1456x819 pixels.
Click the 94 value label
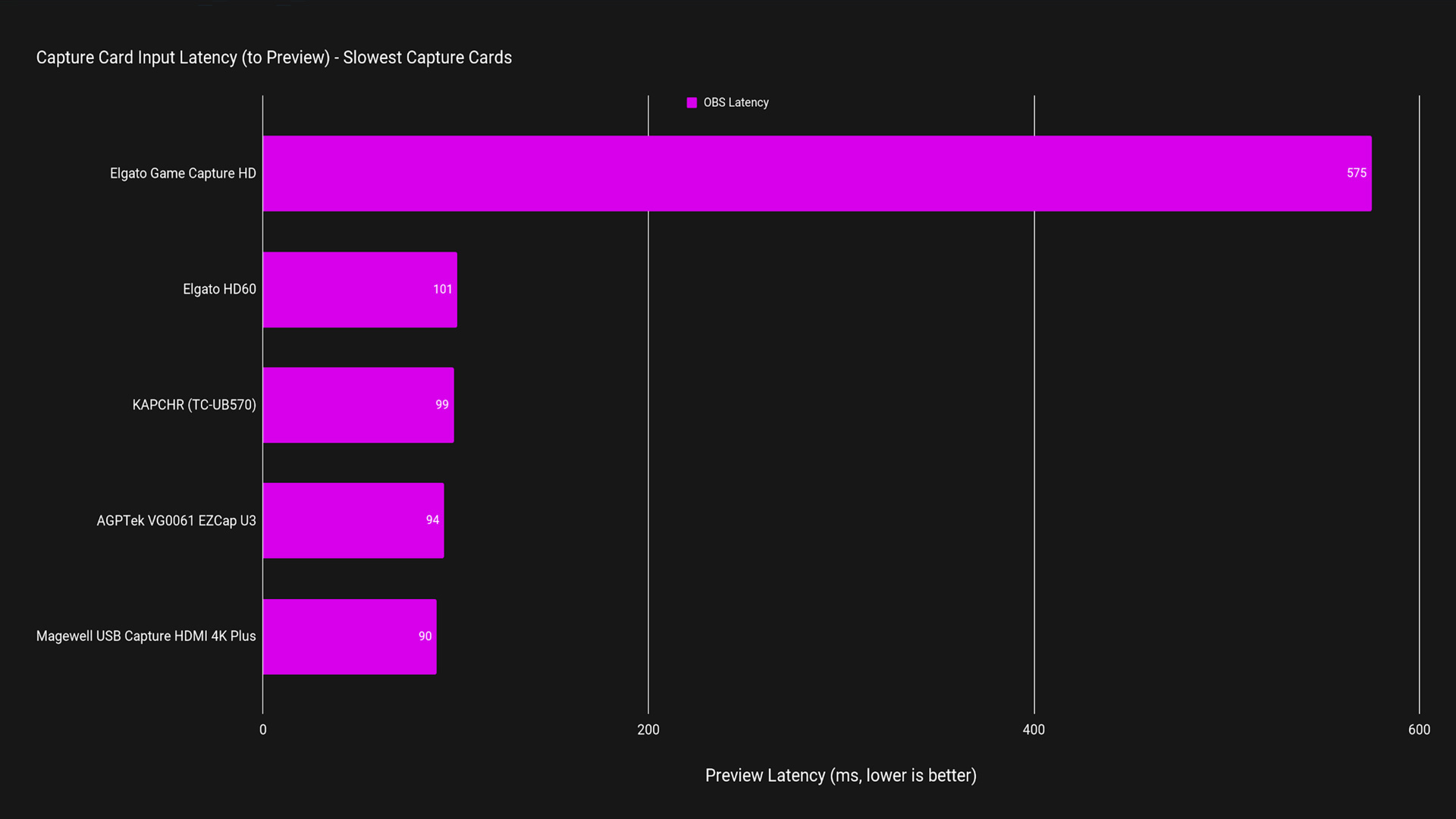[x=432, y=520]
